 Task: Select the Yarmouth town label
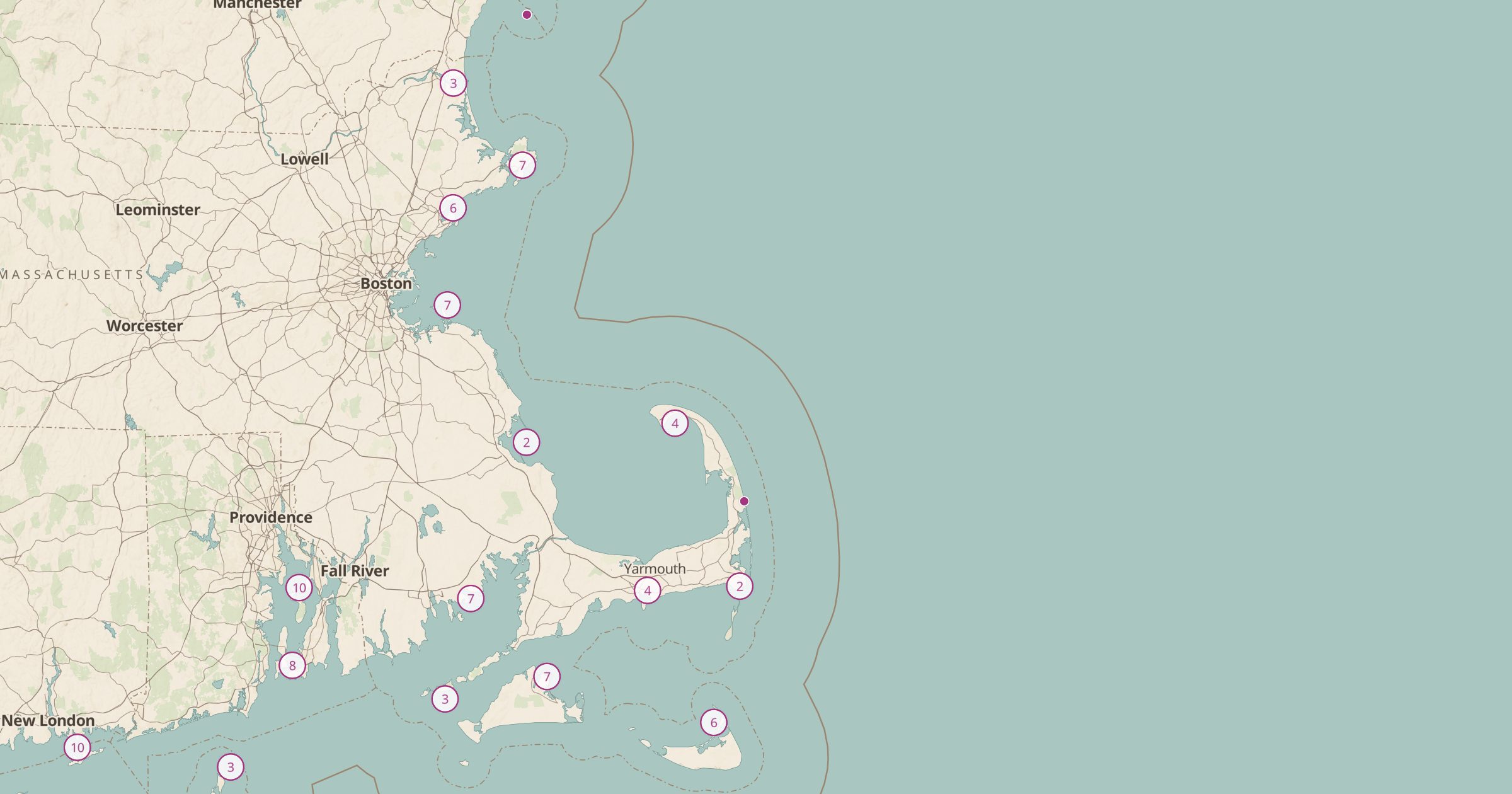(x=655, y=568)
